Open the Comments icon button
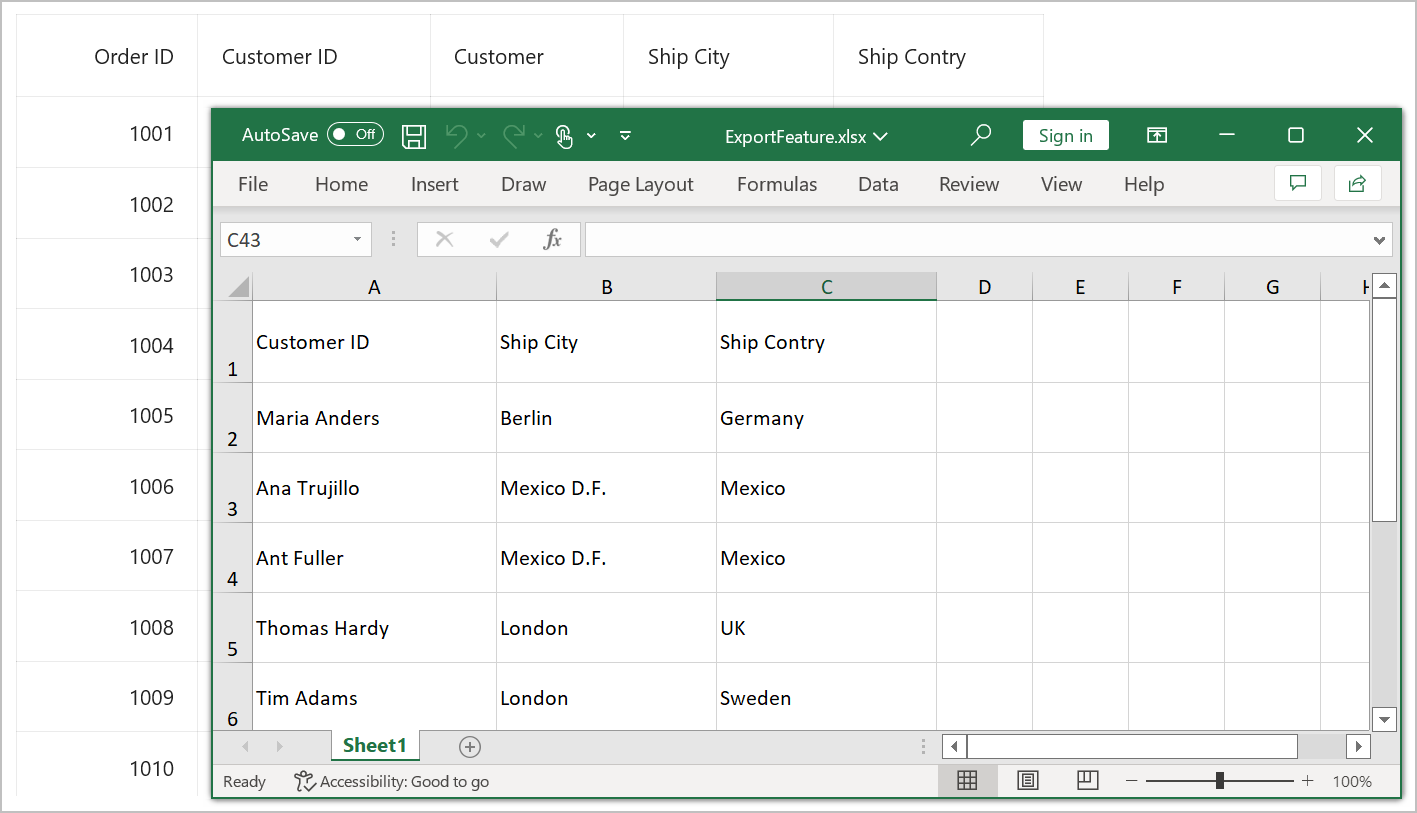 click(x=1298, y=183)
